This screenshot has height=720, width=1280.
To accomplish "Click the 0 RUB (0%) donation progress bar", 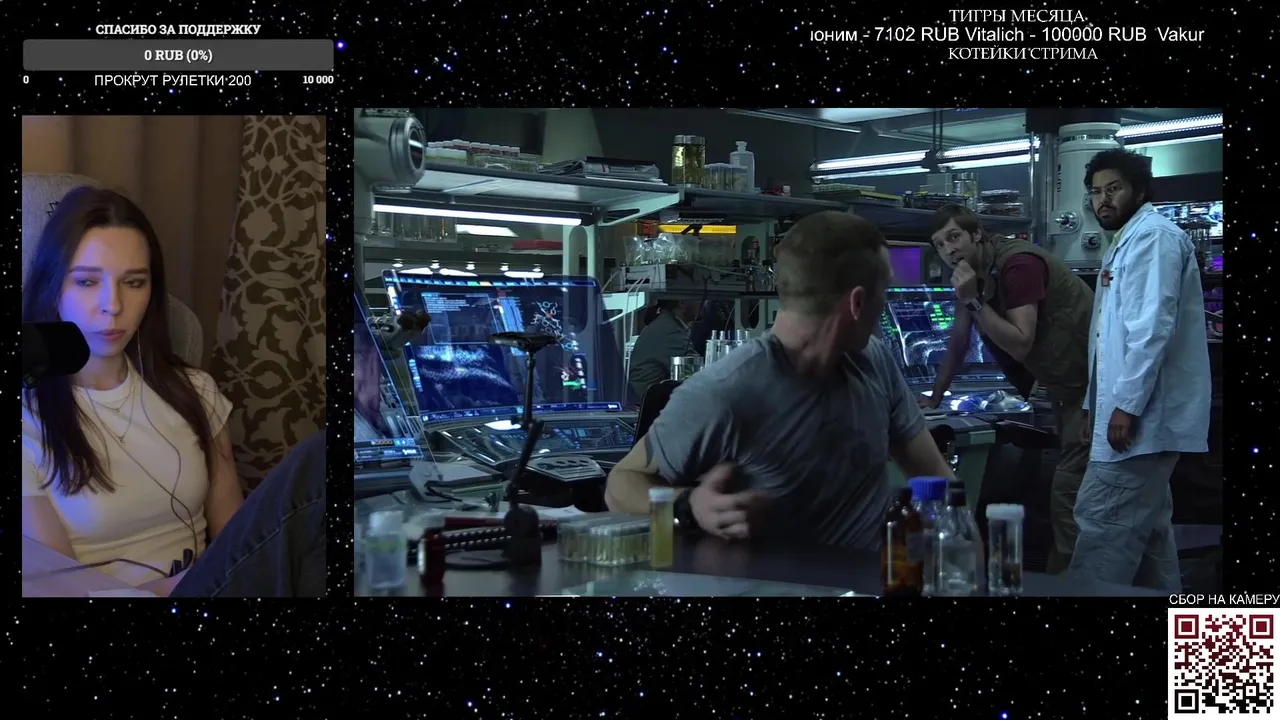I will tap(178, 55).
